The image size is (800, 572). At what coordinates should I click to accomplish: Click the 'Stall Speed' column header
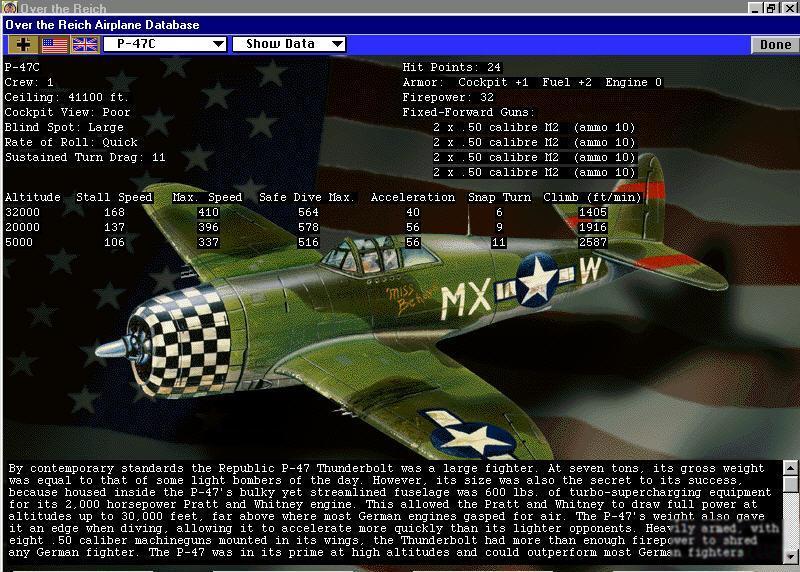114,197
